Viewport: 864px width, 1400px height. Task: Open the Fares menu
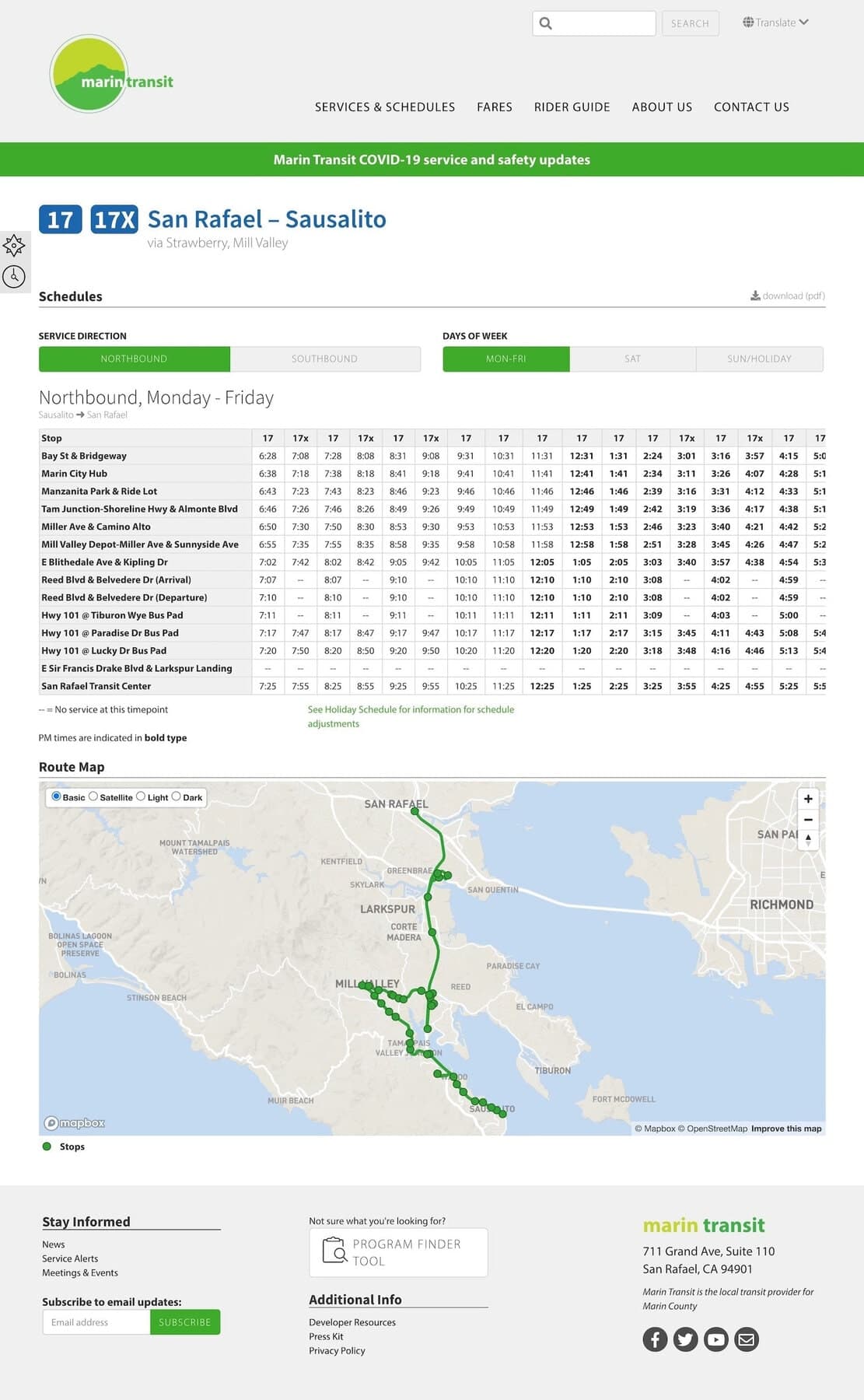(495, 107)
